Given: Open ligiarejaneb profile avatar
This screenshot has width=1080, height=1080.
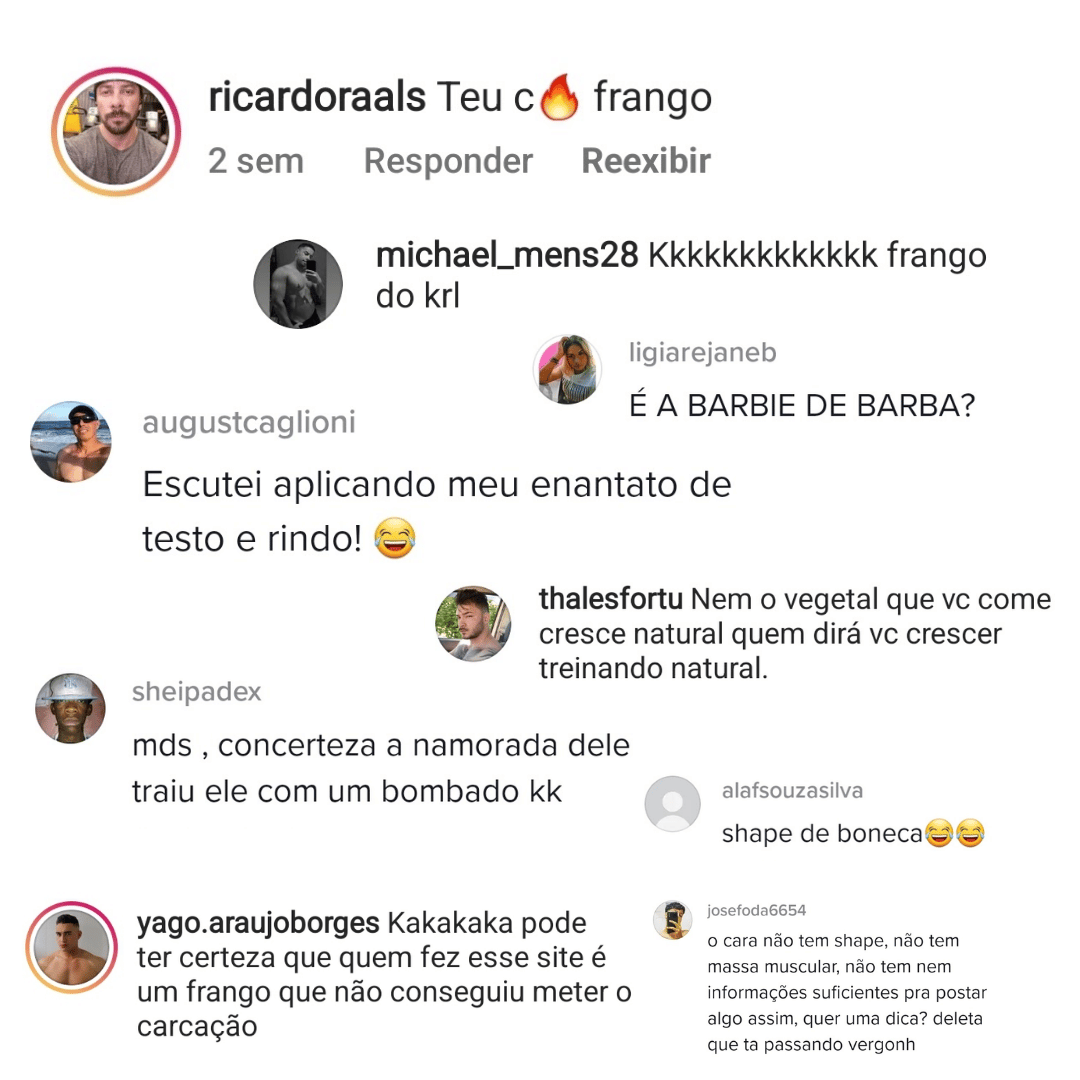Looking at the screenshot, I should coord(568,370).
